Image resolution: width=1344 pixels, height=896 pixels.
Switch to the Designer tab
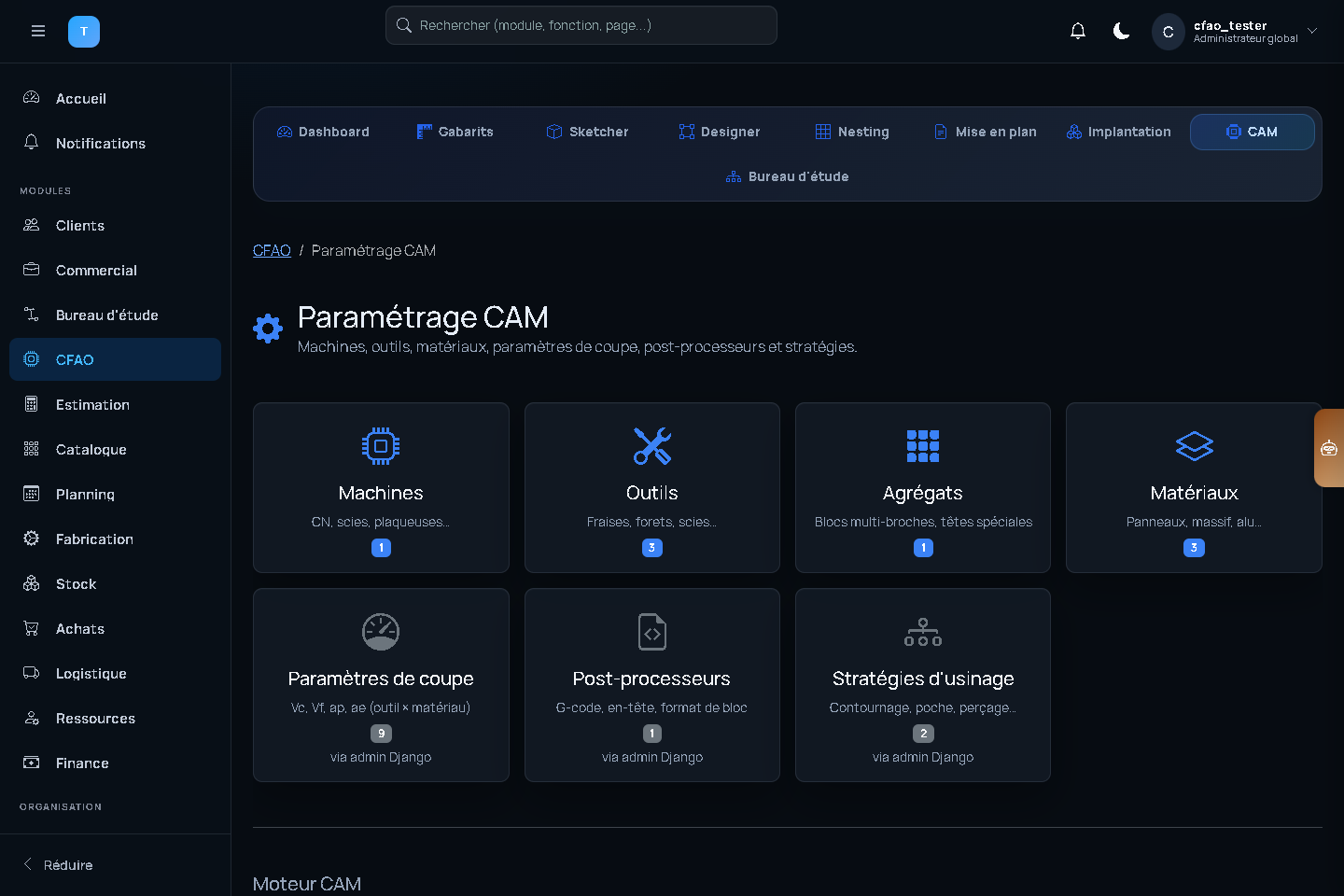coord(719,132)
